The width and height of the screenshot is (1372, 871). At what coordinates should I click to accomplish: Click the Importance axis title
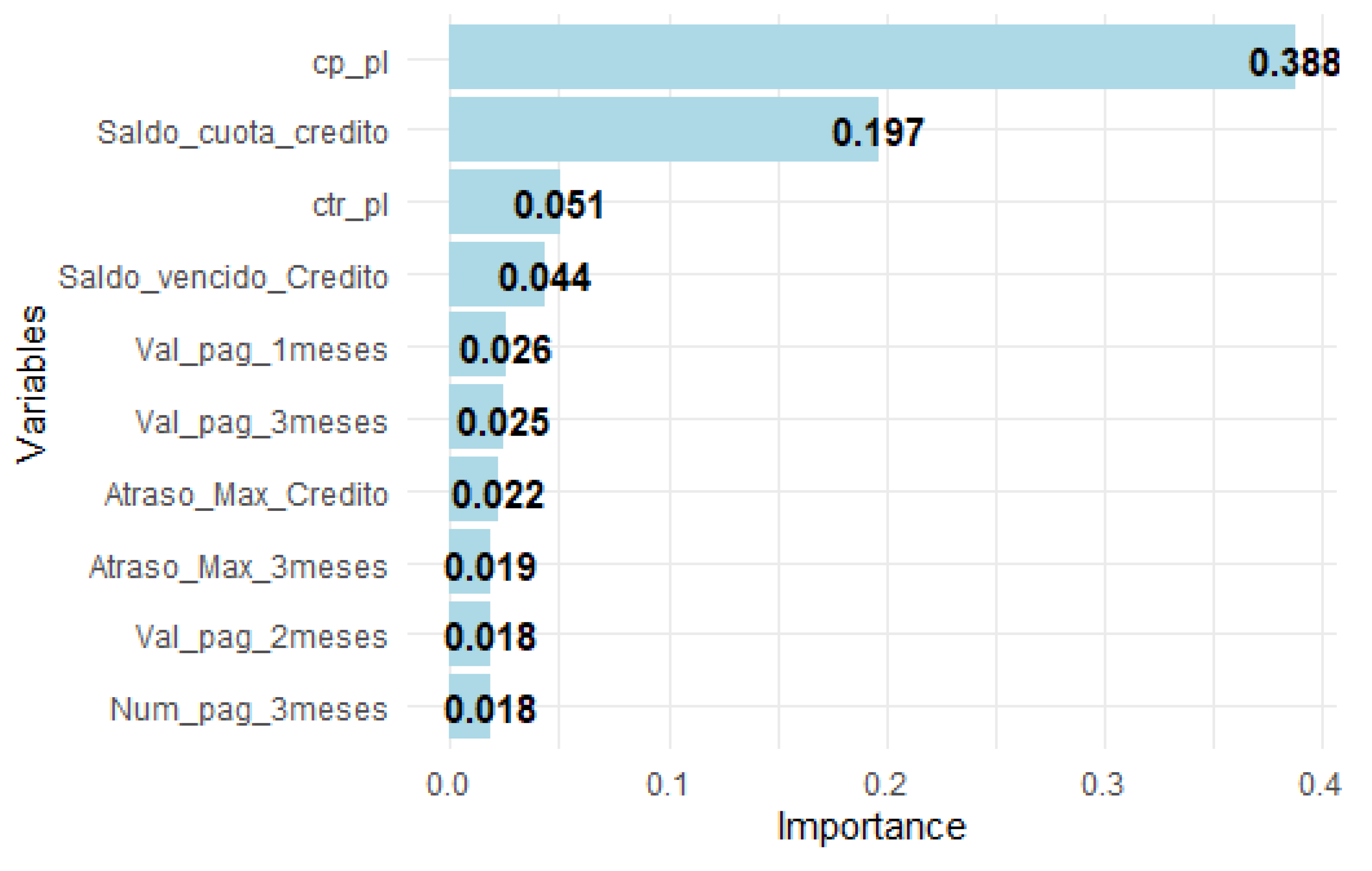(871, 826)
